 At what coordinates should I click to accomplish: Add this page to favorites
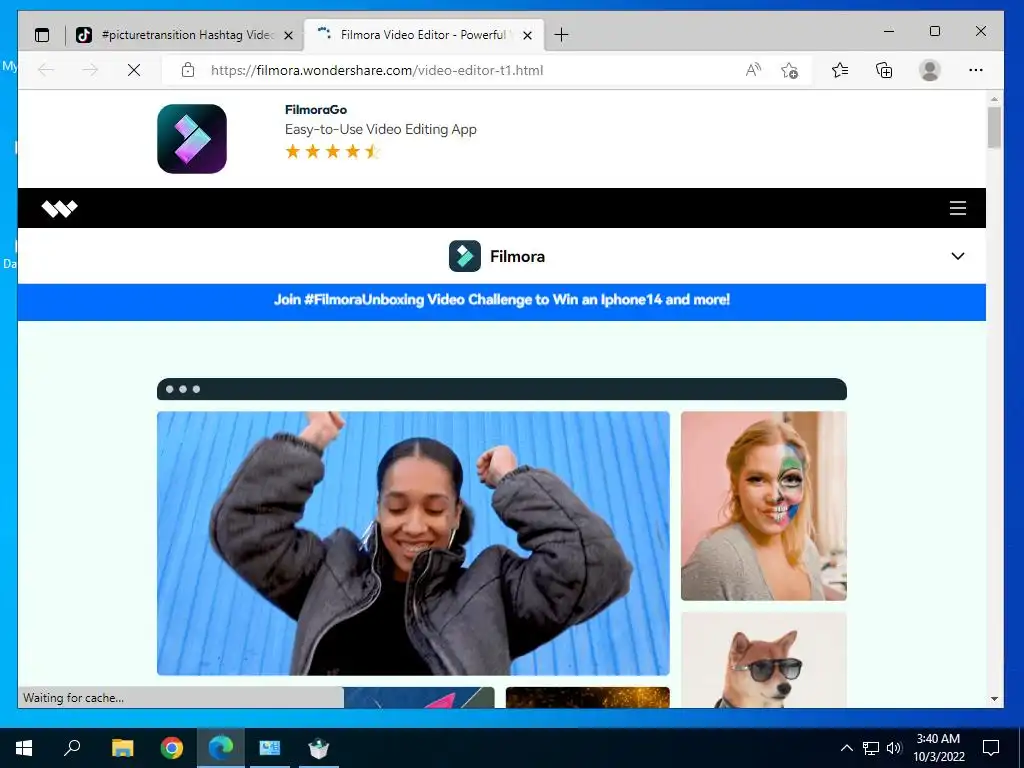(790, 70)
